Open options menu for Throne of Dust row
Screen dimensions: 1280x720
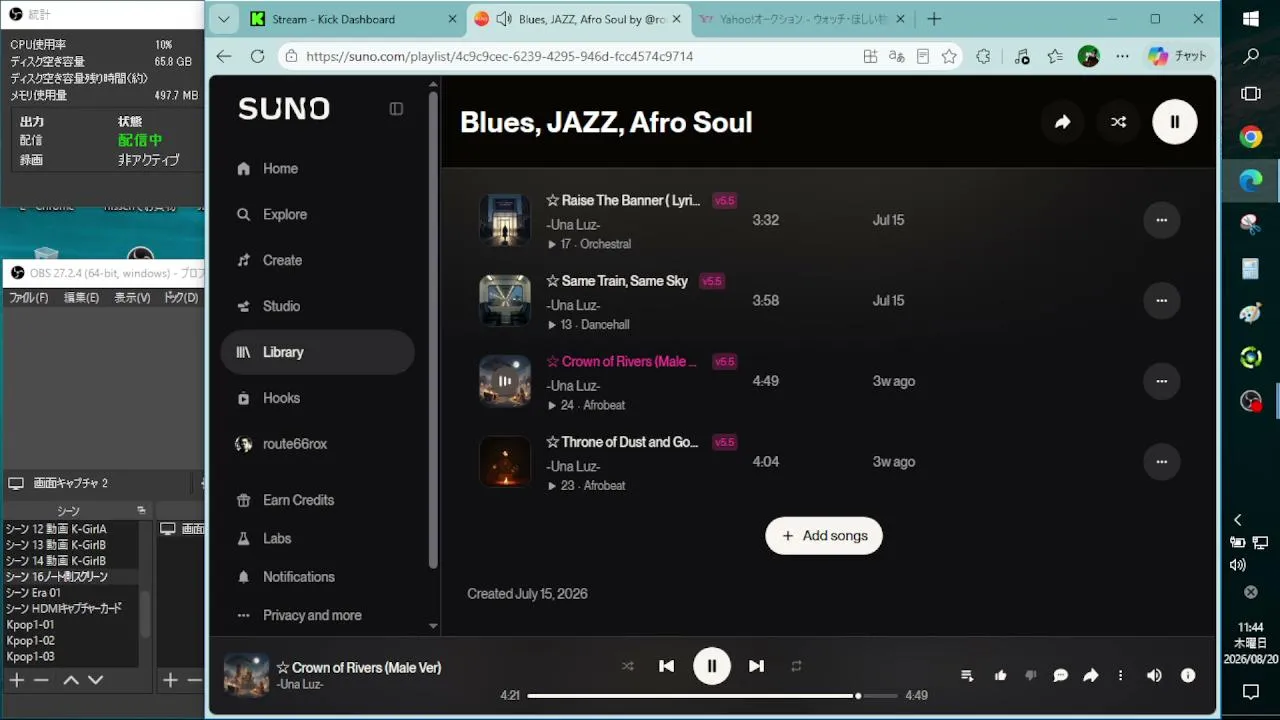tap(1161, 462)
